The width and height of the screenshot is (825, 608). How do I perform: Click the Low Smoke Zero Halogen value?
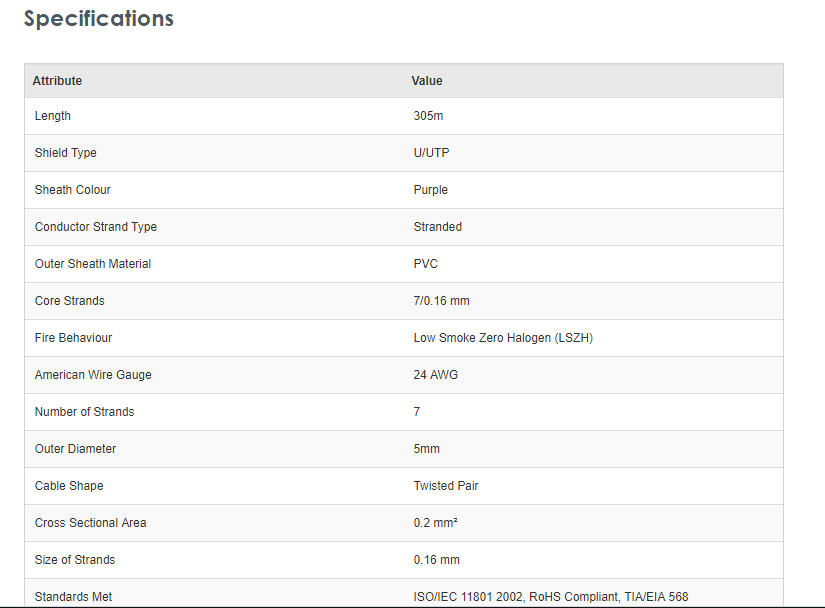(503, 338)
